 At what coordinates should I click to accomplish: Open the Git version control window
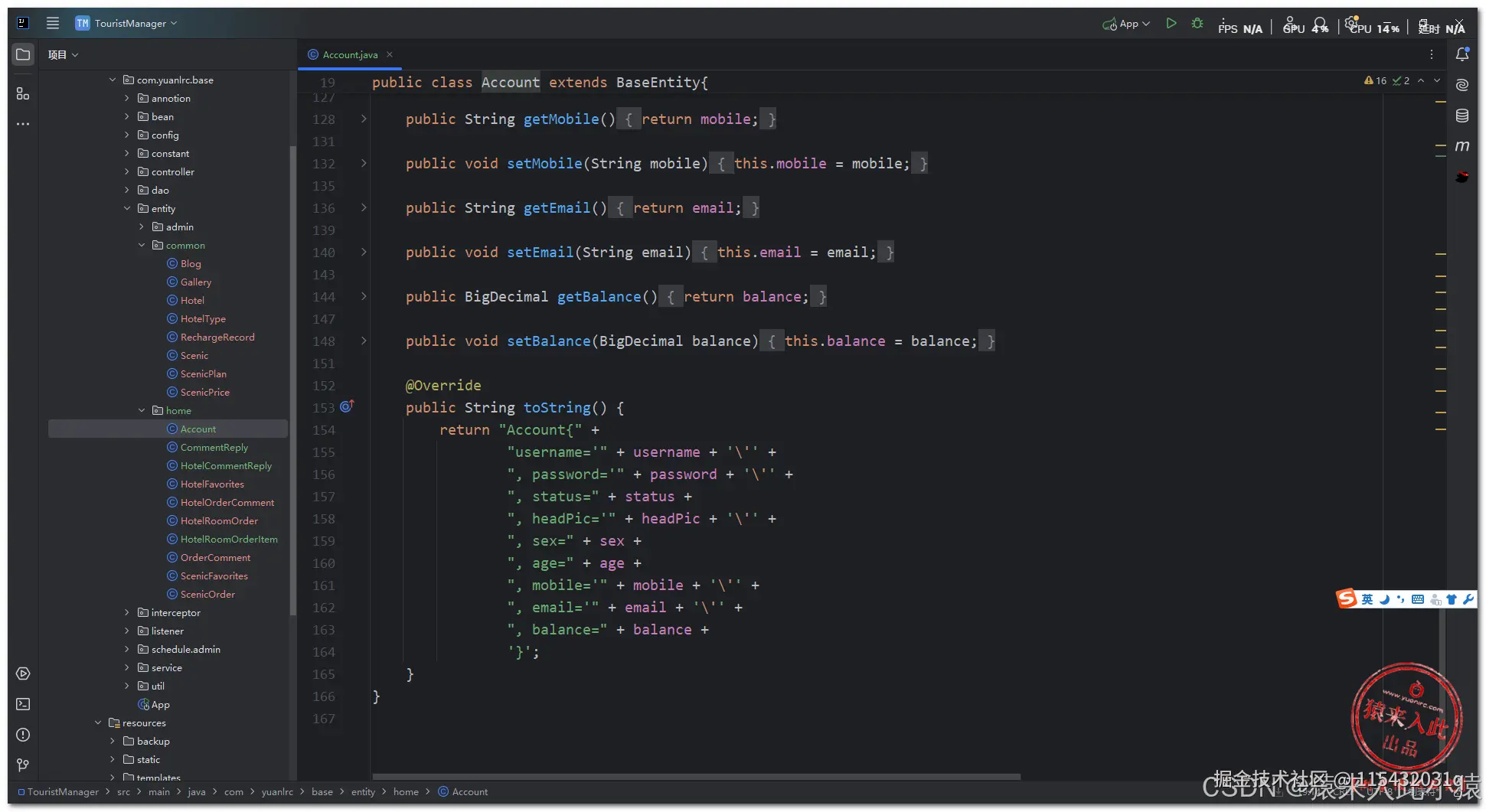pyautogui.click(x=23, y=765)
